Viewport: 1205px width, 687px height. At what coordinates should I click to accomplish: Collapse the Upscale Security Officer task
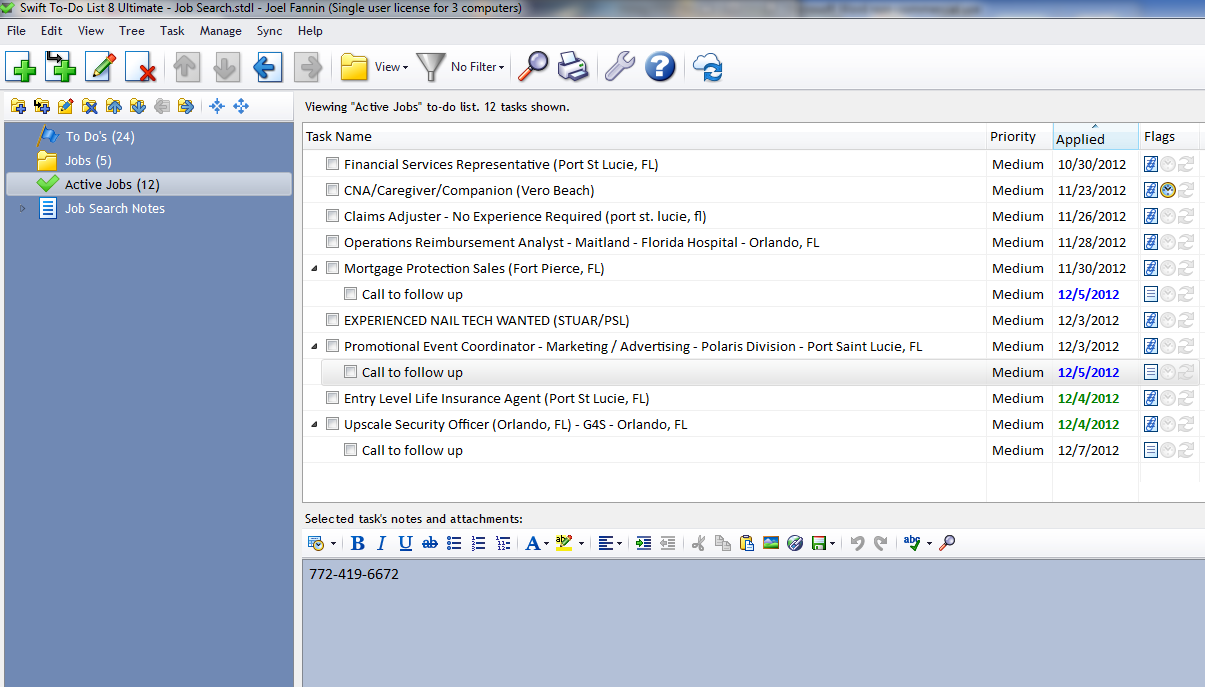point(314,424)
